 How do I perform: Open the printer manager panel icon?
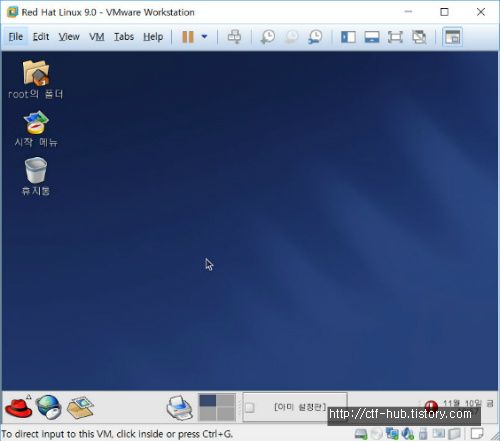point(180,407)
